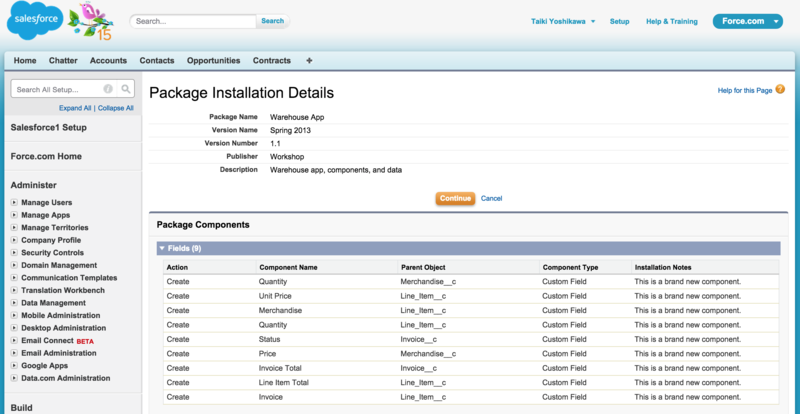Click the top Search button

[272, 21]
